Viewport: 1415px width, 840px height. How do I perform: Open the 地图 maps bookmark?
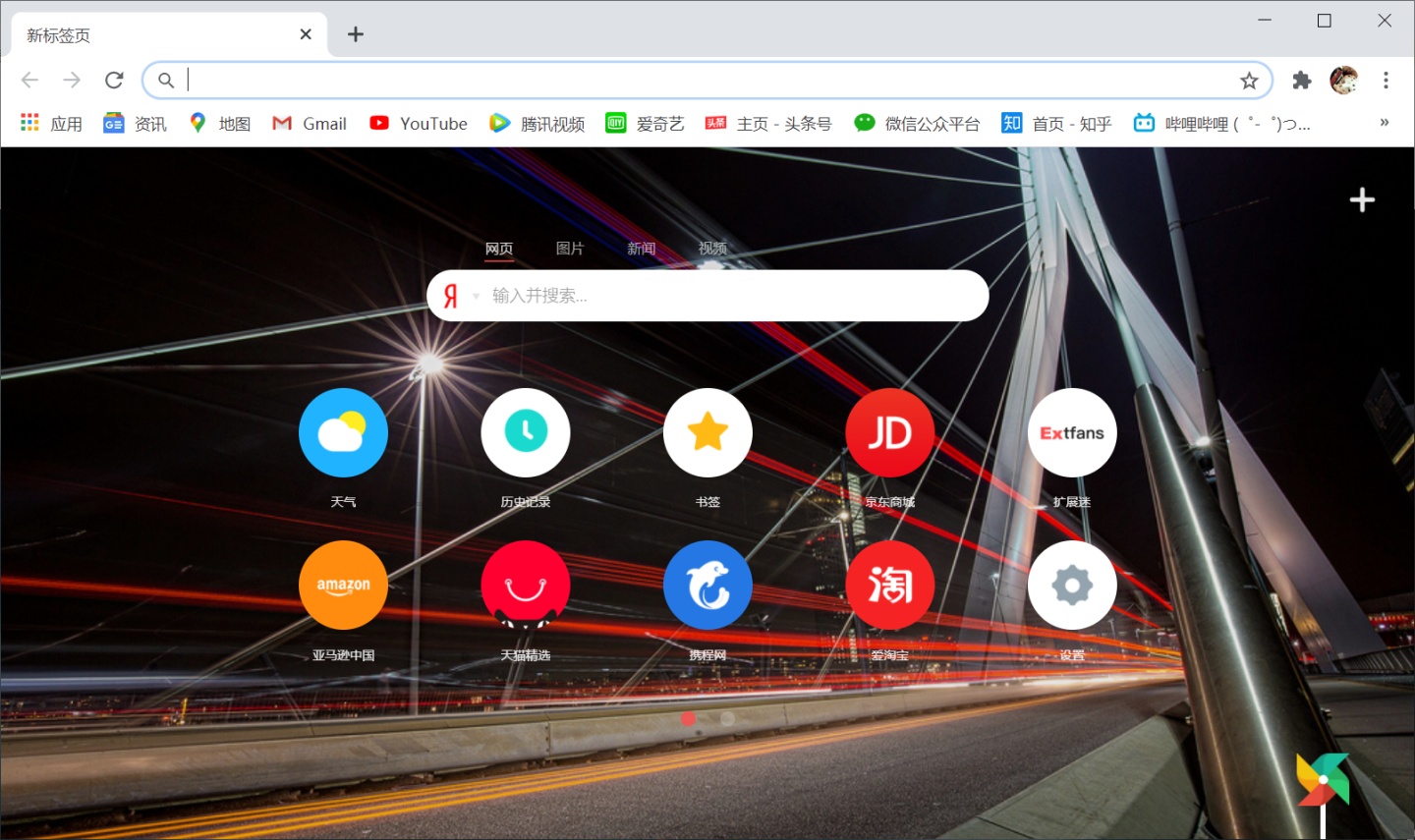tap(220, 123)
